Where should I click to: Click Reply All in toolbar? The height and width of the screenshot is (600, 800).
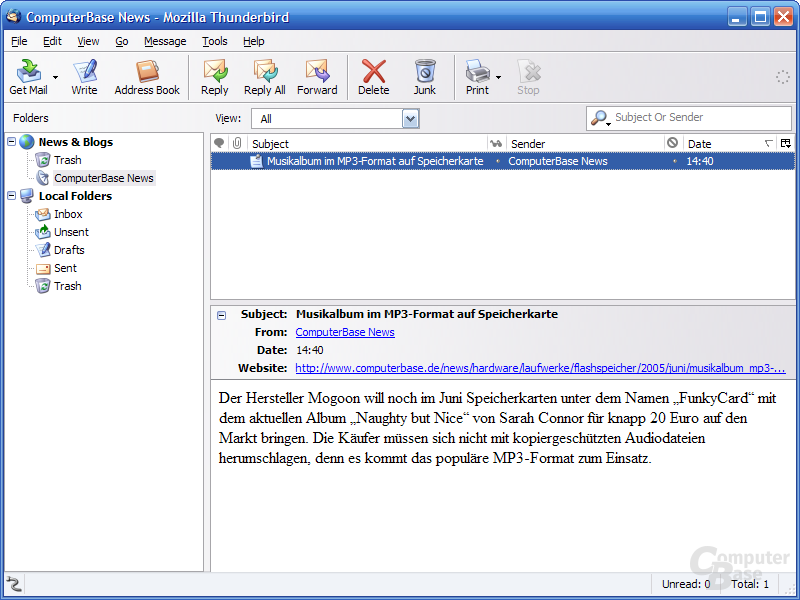pos(264,77)
